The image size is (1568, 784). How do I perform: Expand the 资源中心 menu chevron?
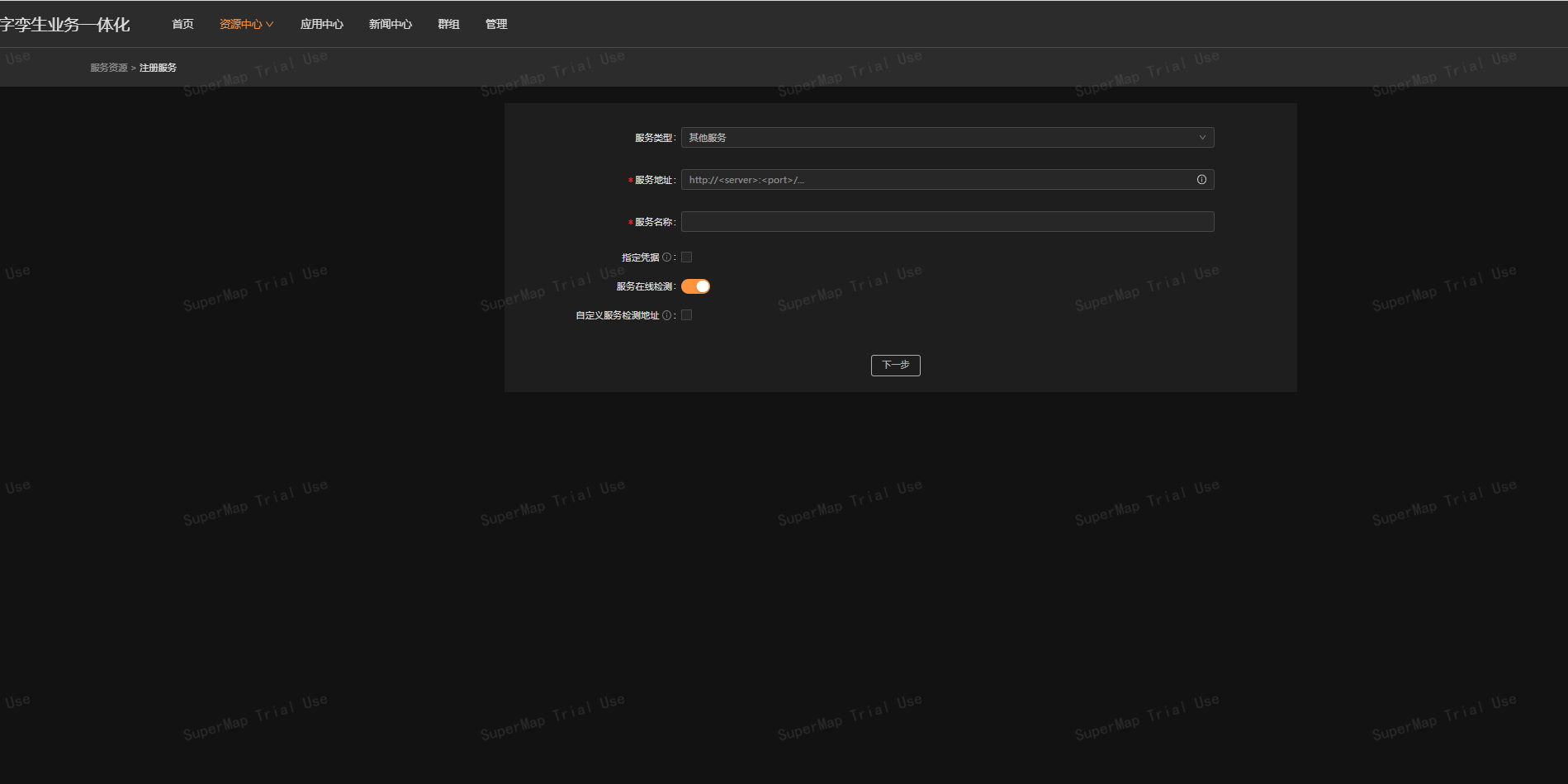(269, 25)
